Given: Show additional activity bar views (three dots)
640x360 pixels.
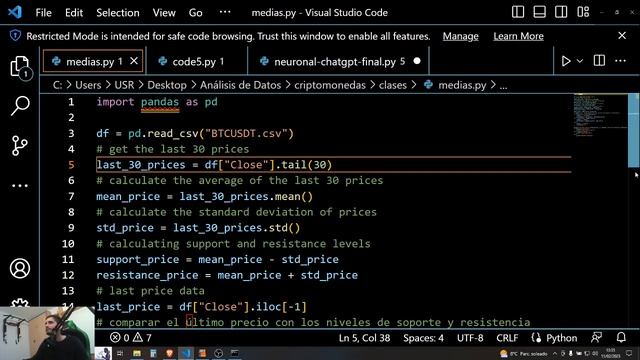Looking at the screenshot, I should pyautogui.click(x=20, y=186).
